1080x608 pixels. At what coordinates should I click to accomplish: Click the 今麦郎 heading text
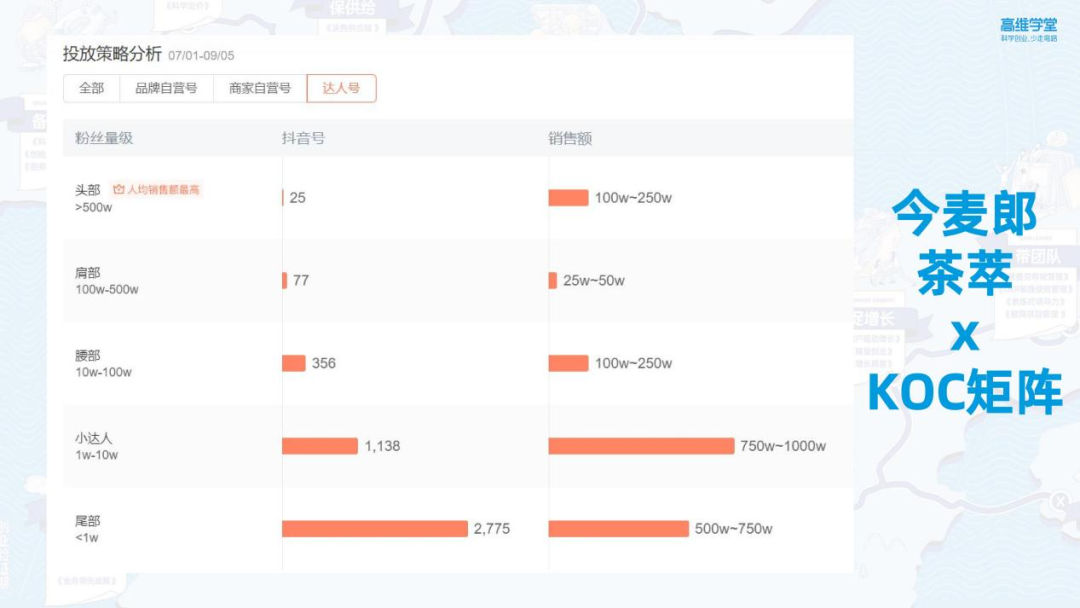coord(964,213)
